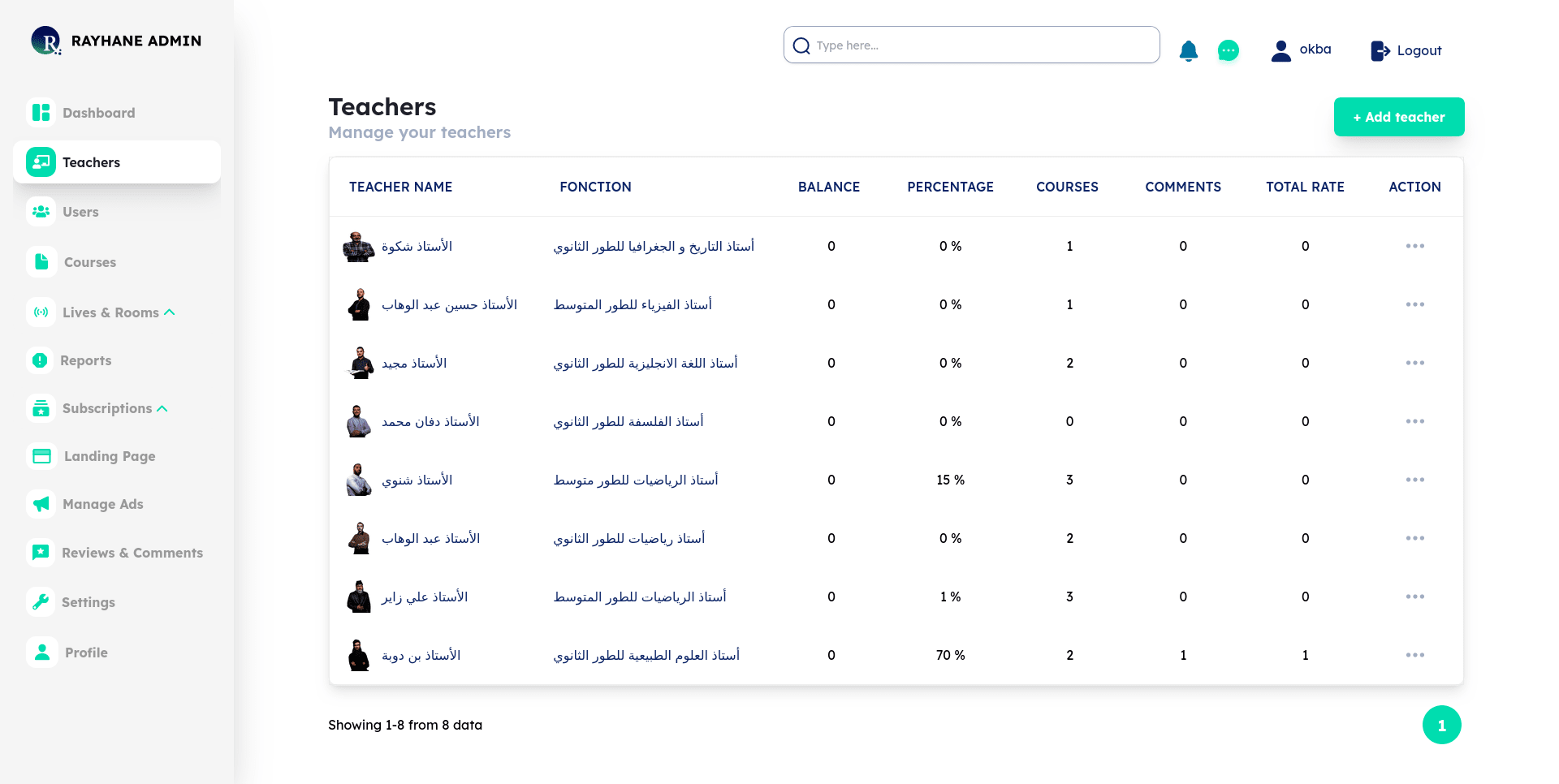Screen dimensions: 1559x784
Task: Open actions menu for الأستاذ علي زيار
Action: 1415,597
